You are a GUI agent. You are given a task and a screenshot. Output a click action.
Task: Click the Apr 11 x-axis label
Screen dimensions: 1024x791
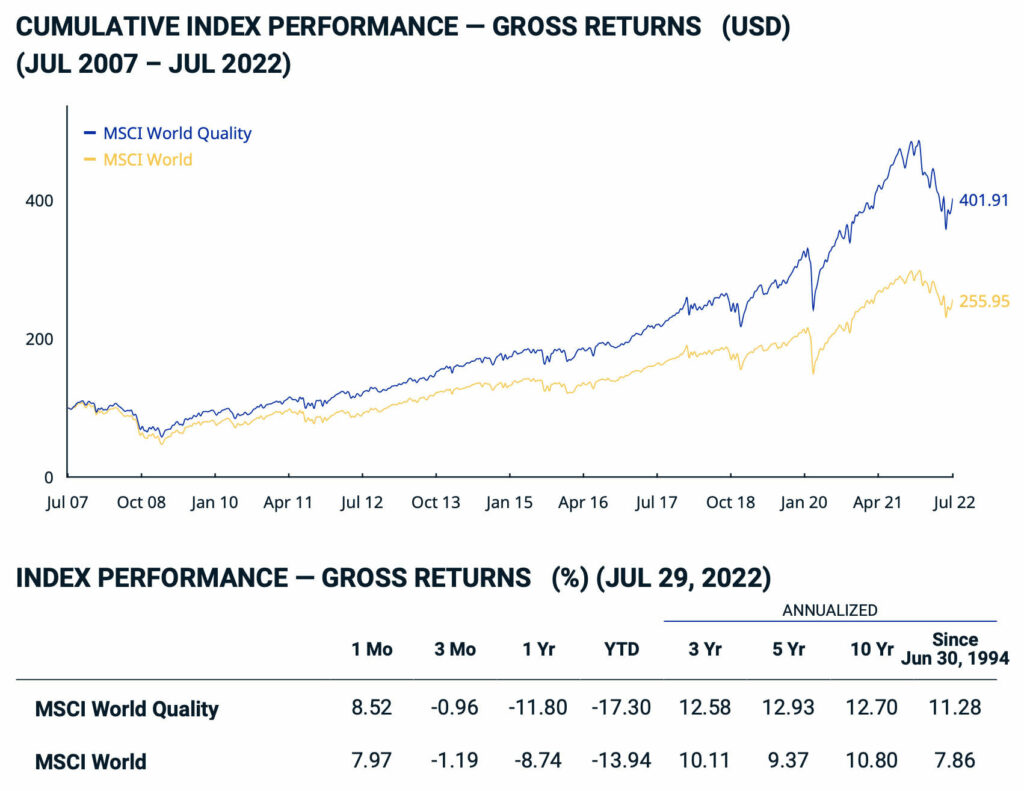(288, 502)
